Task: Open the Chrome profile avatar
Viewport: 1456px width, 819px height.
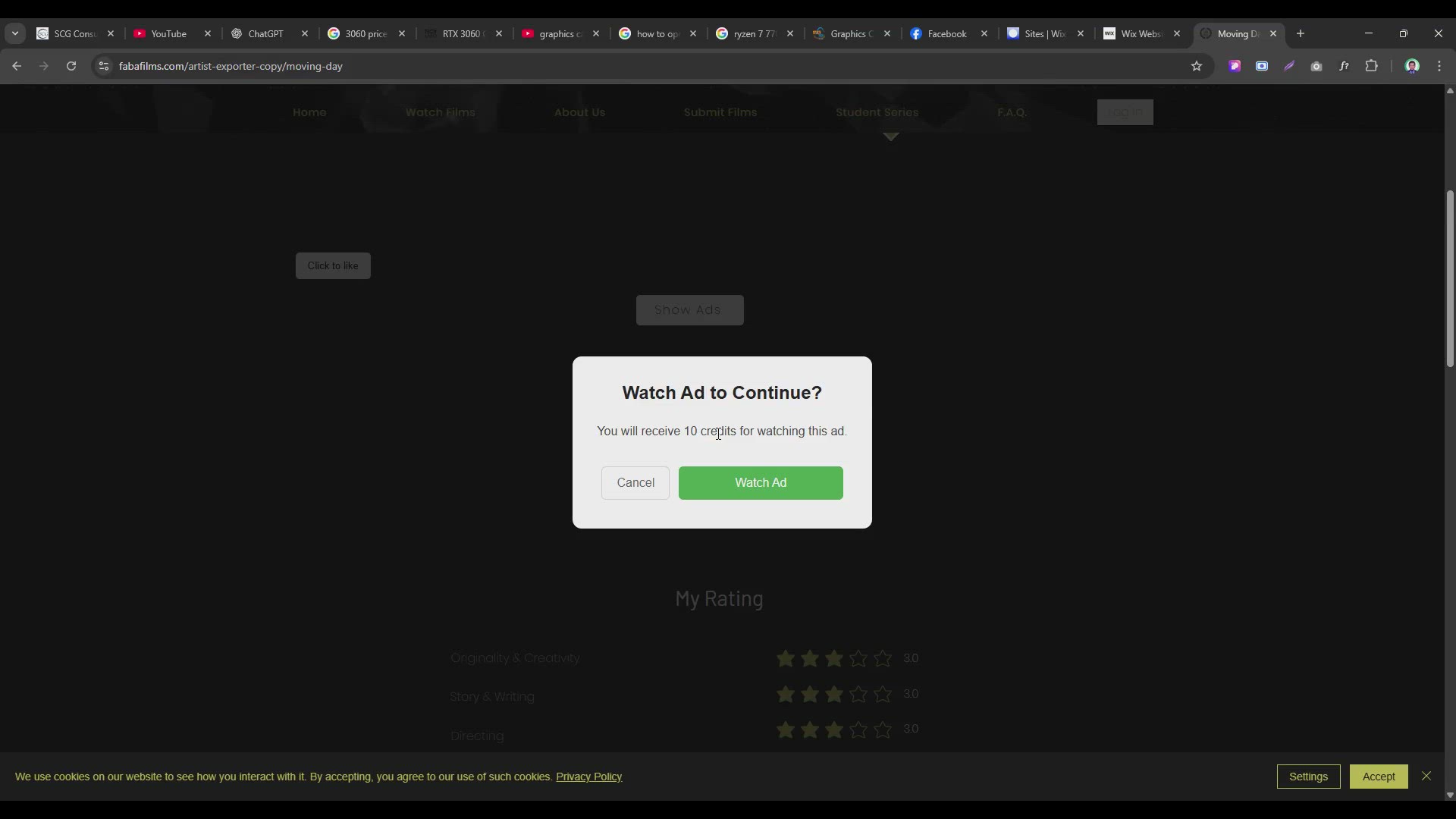Action: coord(1412,66)
